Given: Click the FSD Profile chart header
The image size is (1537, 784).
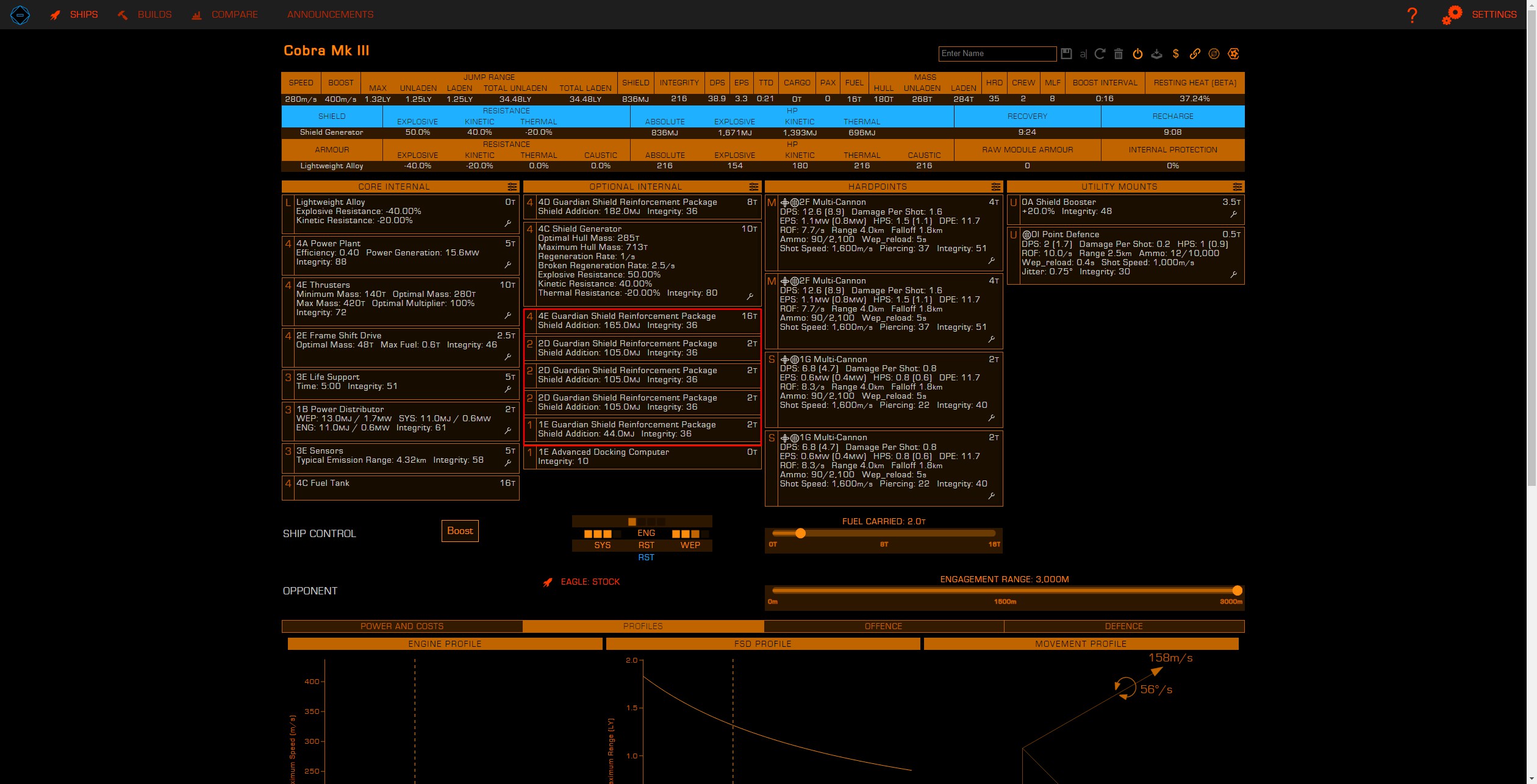Looking at the screenshot, I should point(762,644).
